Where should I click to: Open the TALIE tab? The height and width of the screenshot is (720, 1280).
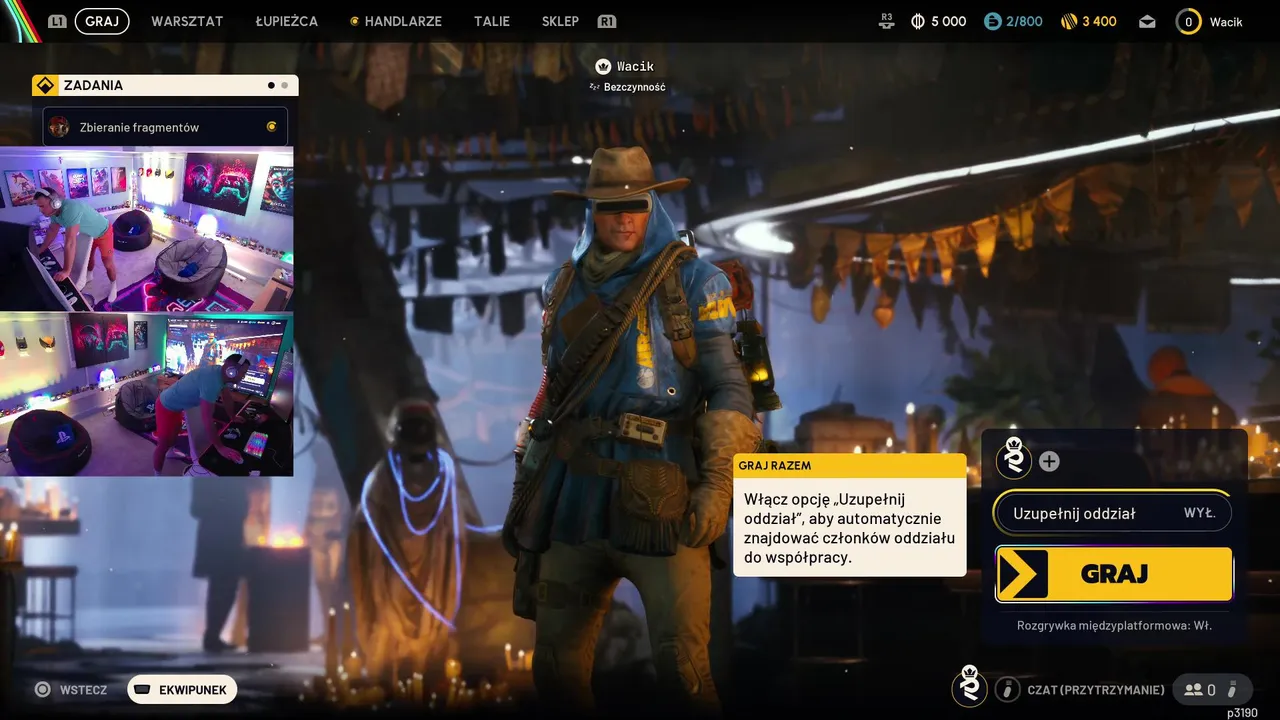[x=492, y=21]
